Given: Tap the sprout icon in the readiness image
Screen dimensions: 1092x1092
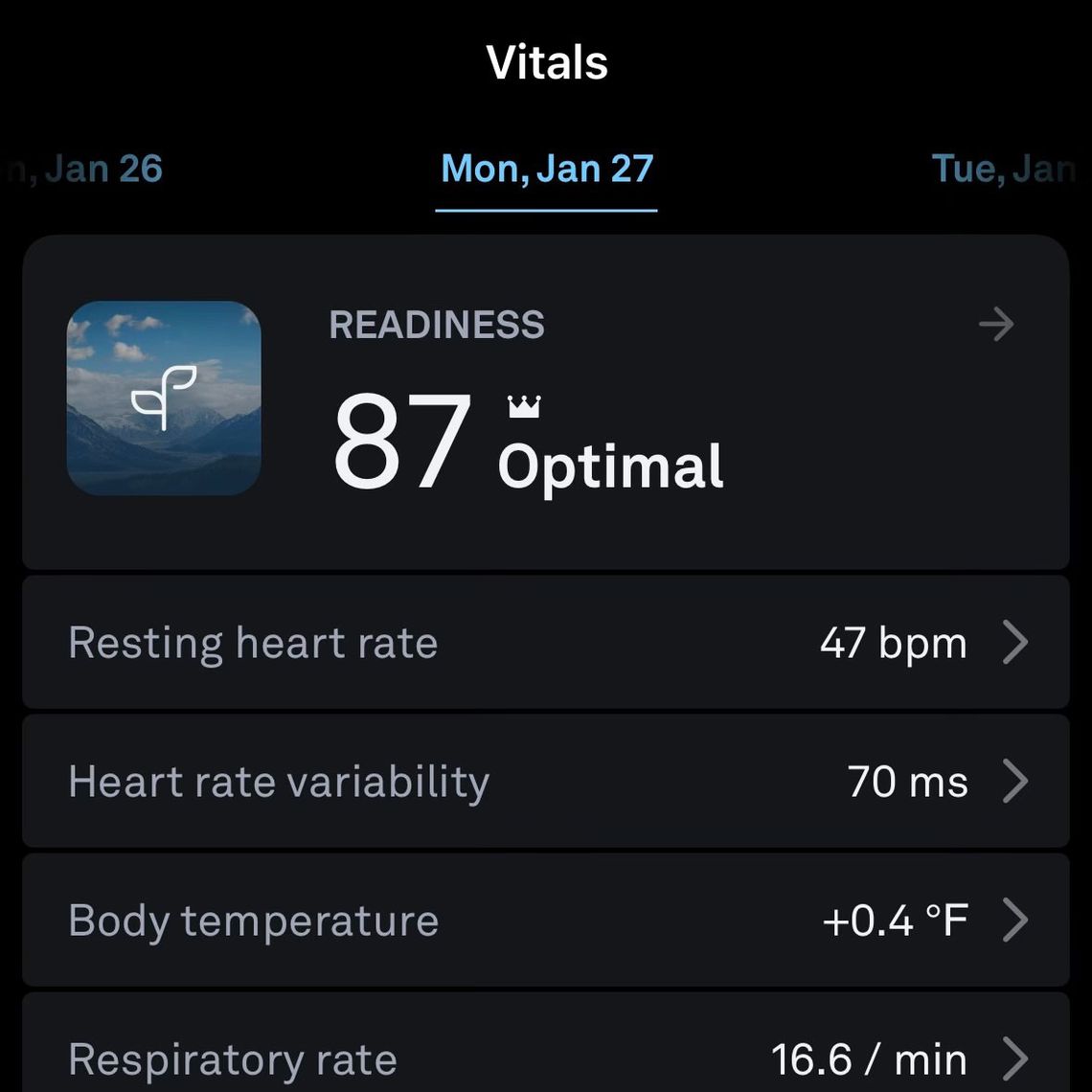Looking at the screenshot, I should 164,397.
